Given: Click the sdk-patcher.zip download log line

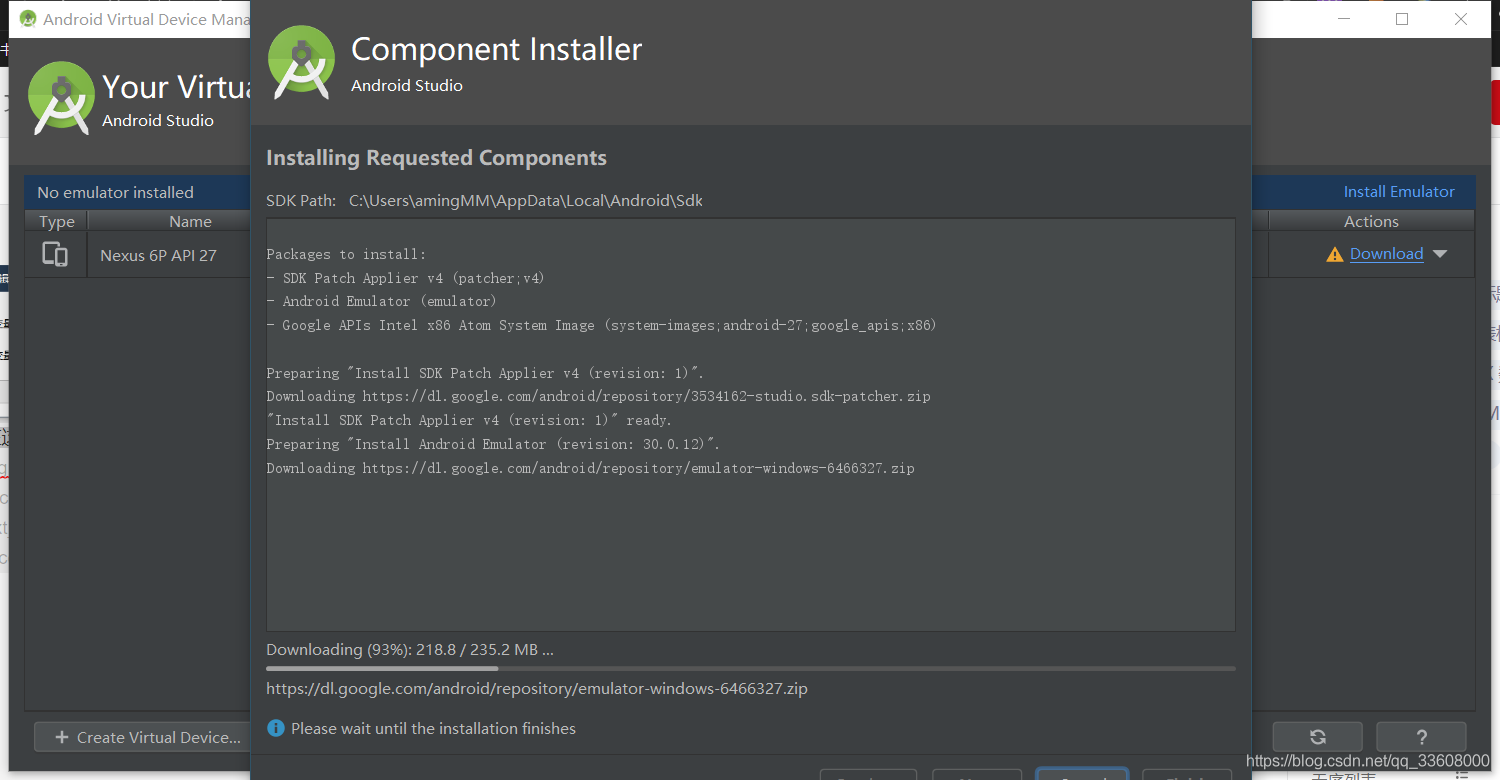Looking at the screenshot, I should point(598,396).
